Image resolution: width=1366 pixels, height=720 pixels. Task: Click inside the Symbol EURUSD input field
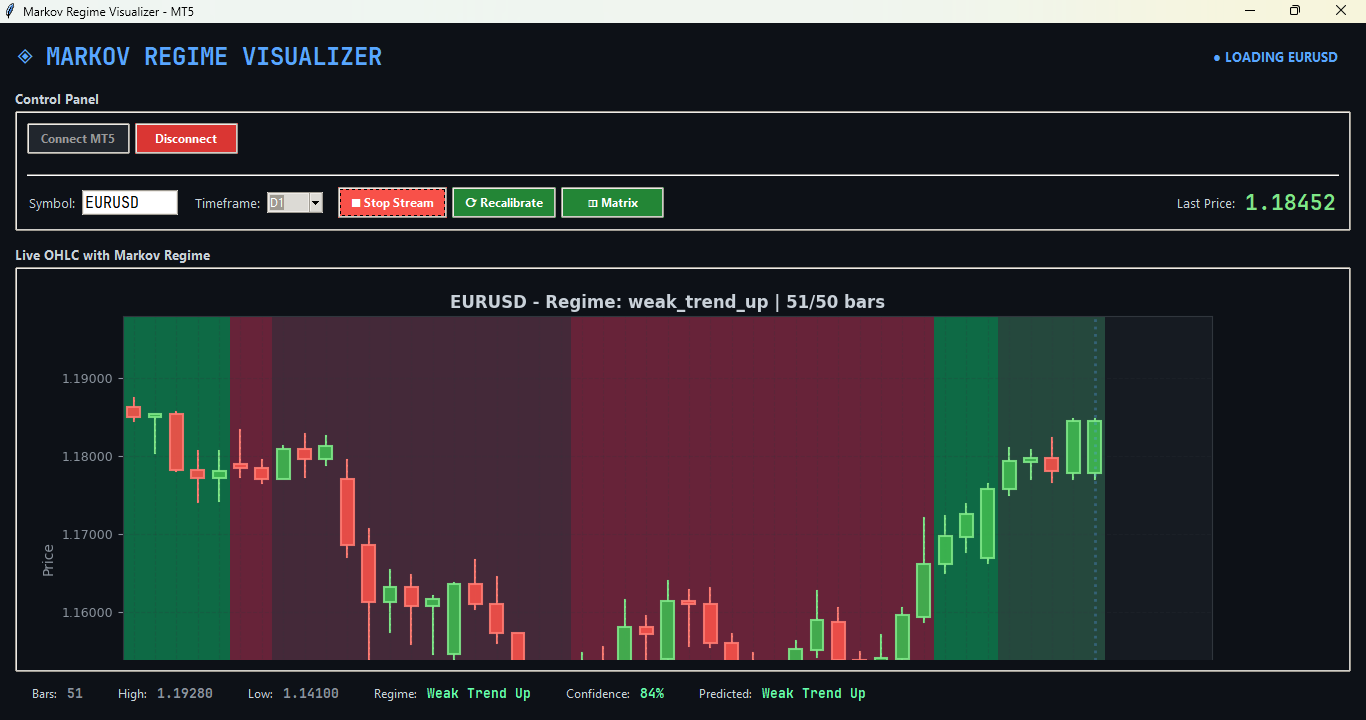130,202
